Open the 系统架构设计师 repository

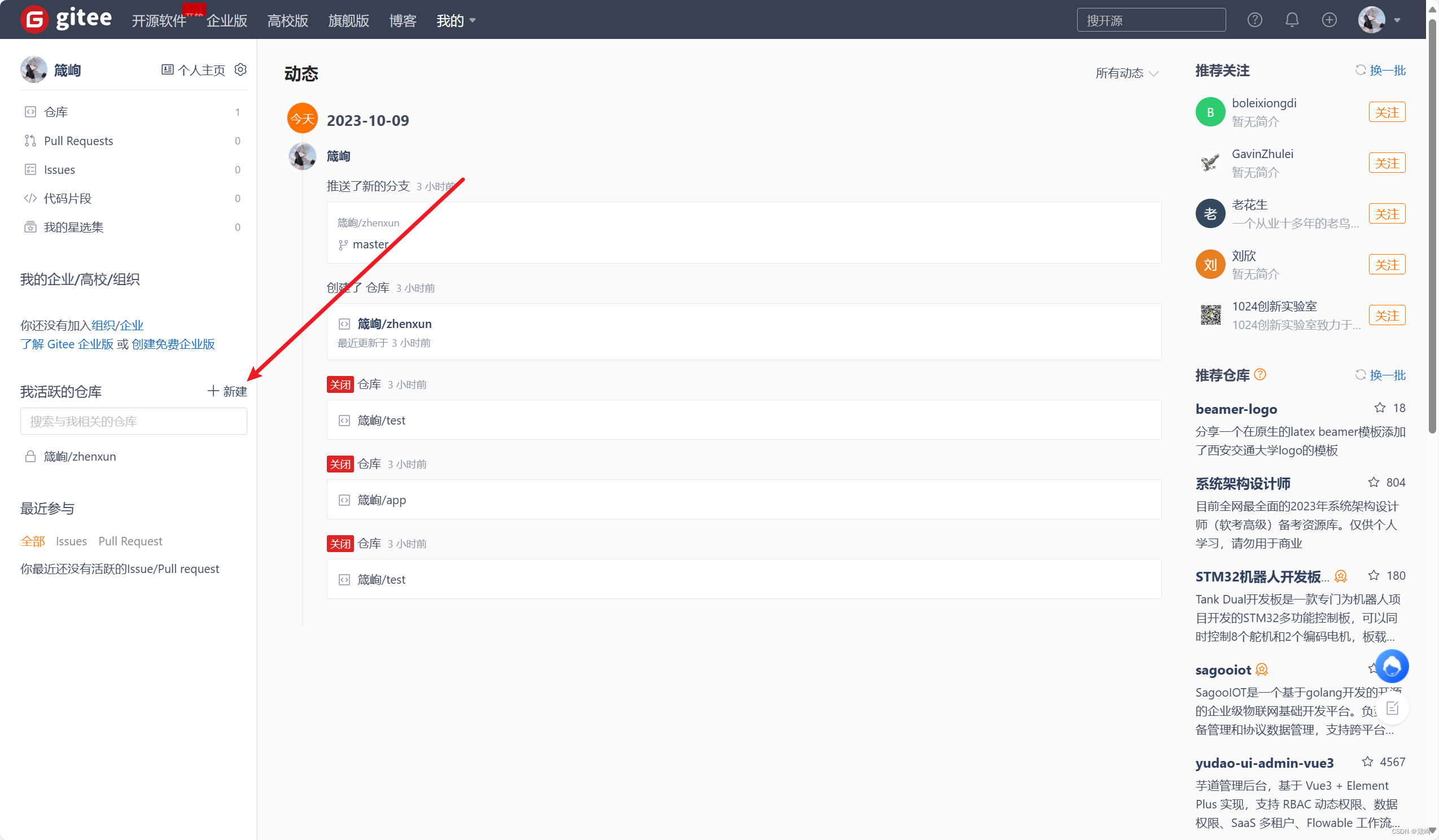click(x=1243, y=484)
